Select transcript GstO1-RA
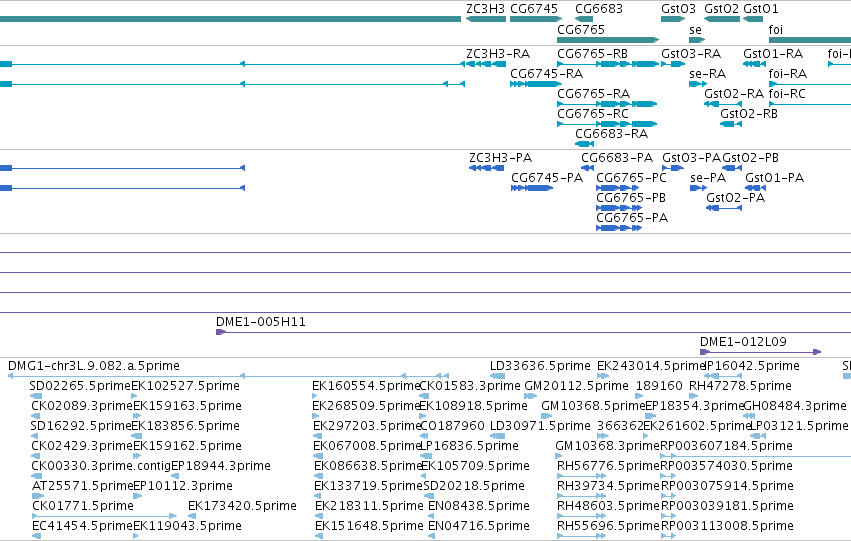Screen dimensions: 851x541 tap(754, 64)
